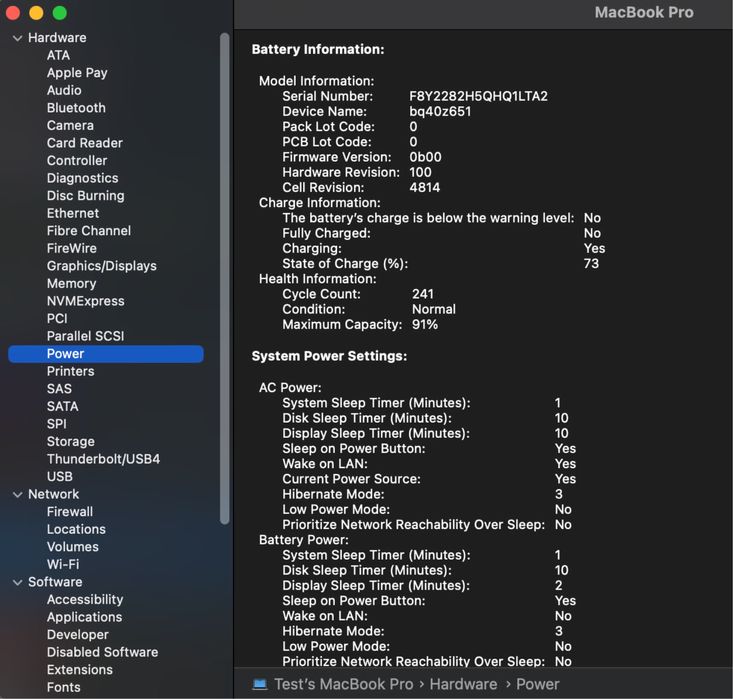Select Accessibility under Software
The height and width of the screenshot is (699, 733).
[85, 599]
